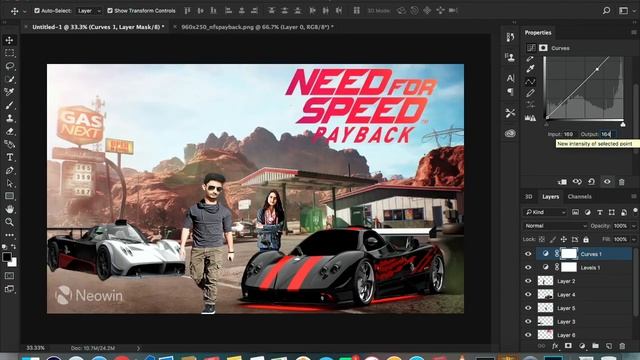Select the Curves 1 layer mask thumbnail
The image size is (640, 360).
point(569,254)
